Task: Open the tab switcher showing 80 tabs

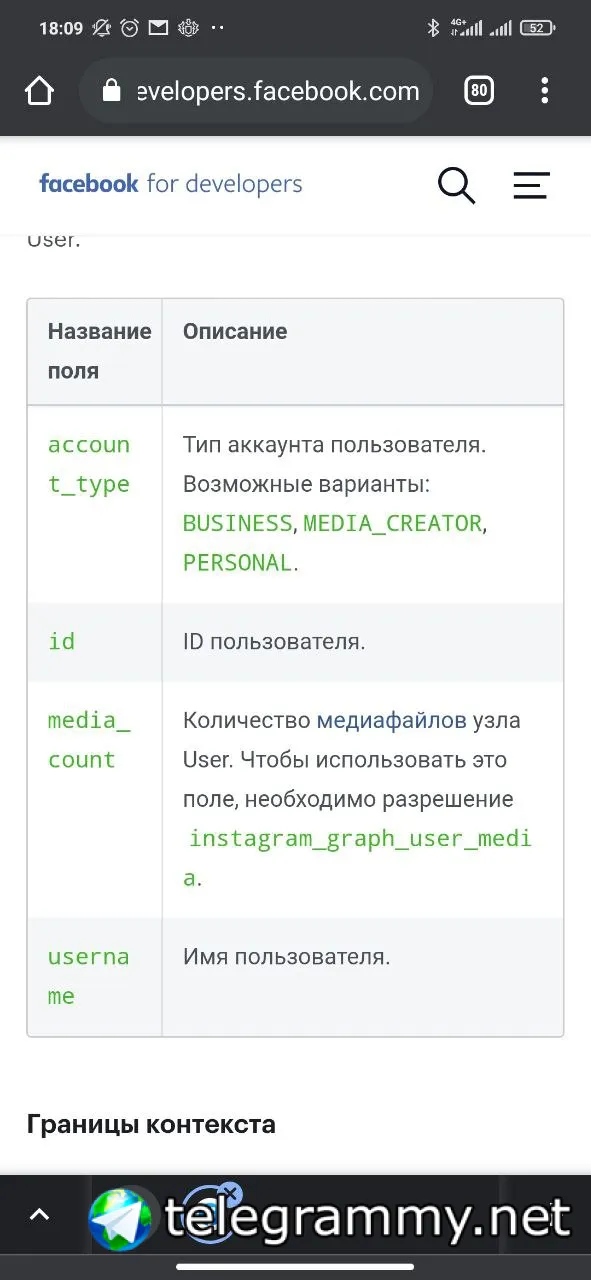Action: click(x=479, y=92)
